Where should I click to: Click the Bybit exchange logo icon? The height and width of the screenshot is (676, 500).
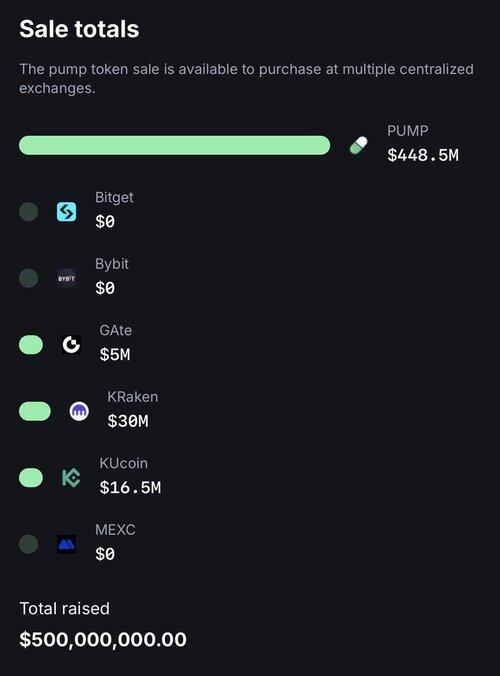66,279
